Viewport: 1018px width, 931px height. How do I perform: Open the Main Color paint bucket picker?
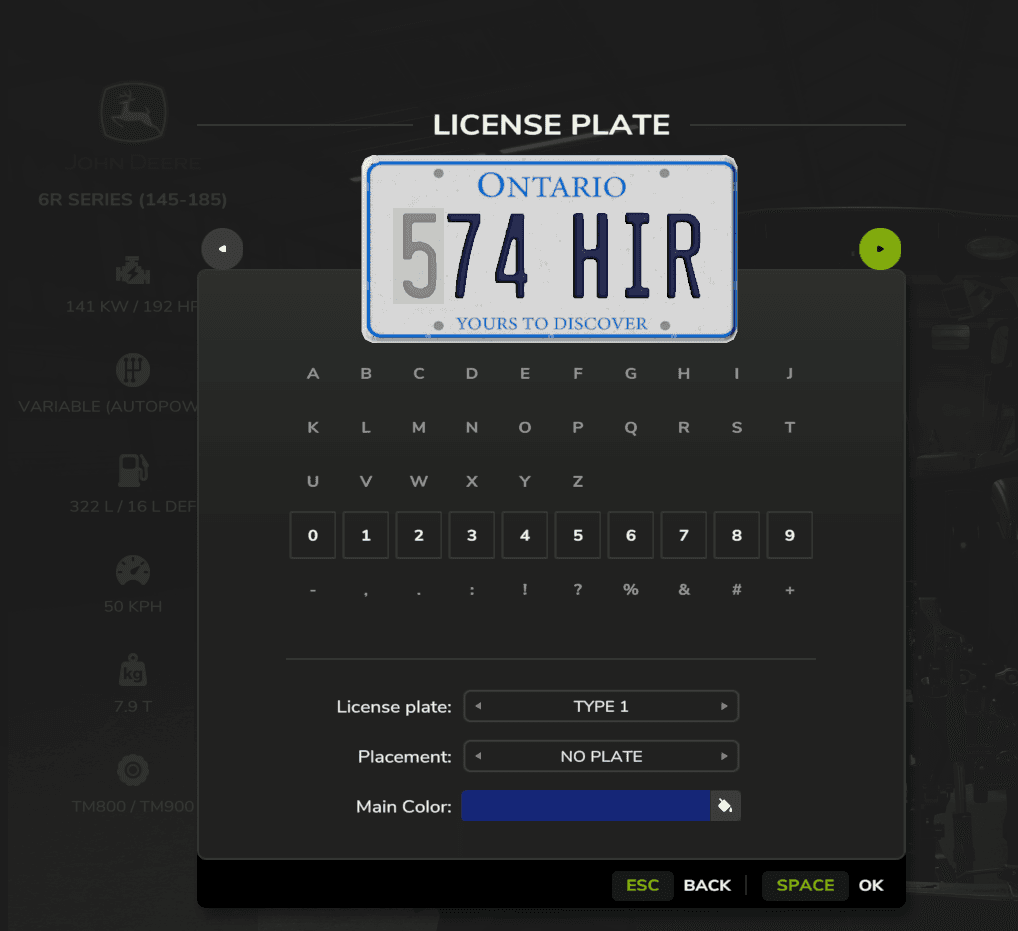click(x=725, y=806)
